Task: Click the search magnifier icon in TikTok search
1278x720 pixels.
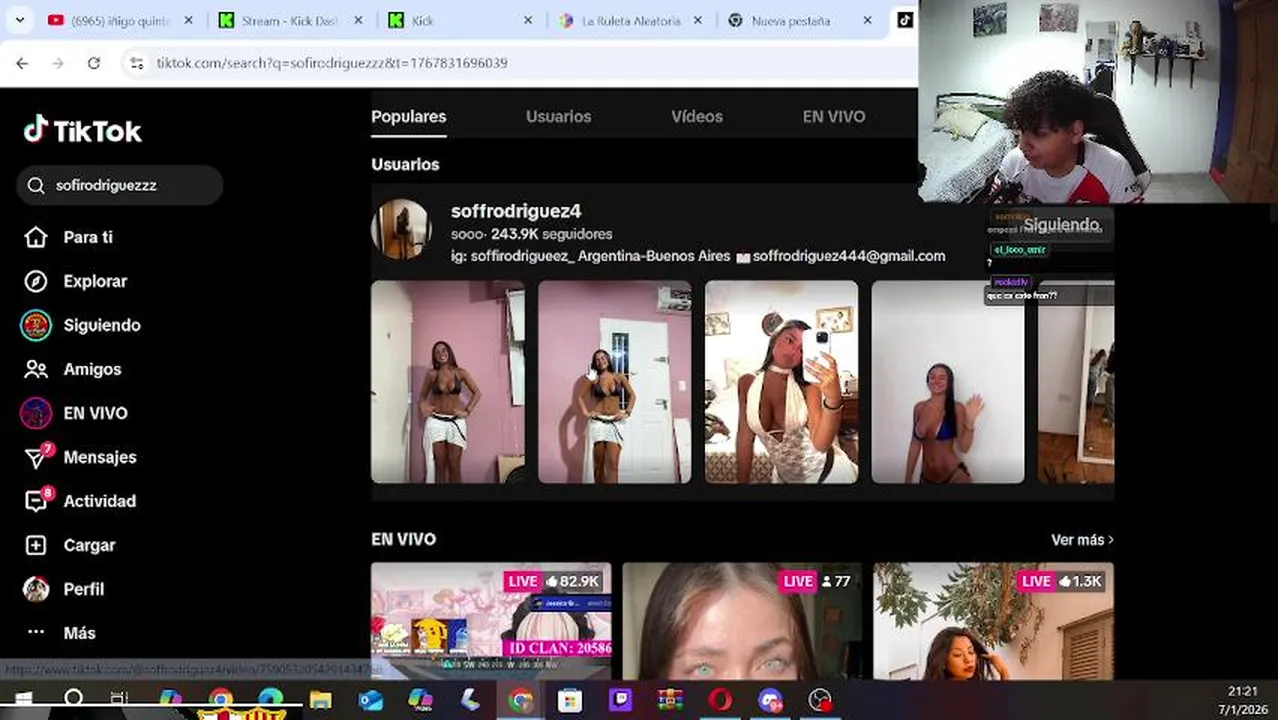Action: tap(36, 185)
